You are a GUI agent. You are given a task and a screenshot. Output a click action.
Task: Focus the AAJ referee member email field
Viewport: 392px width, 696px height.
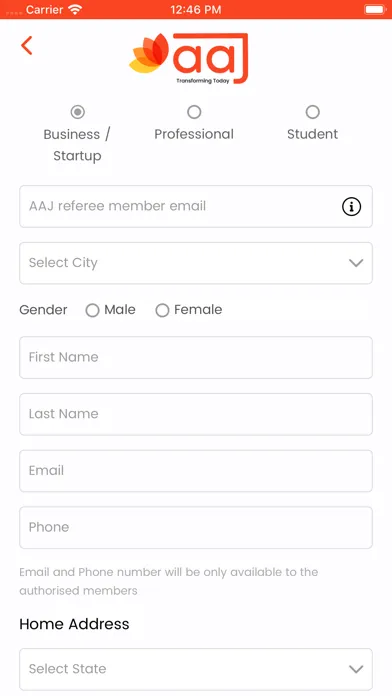196,206
